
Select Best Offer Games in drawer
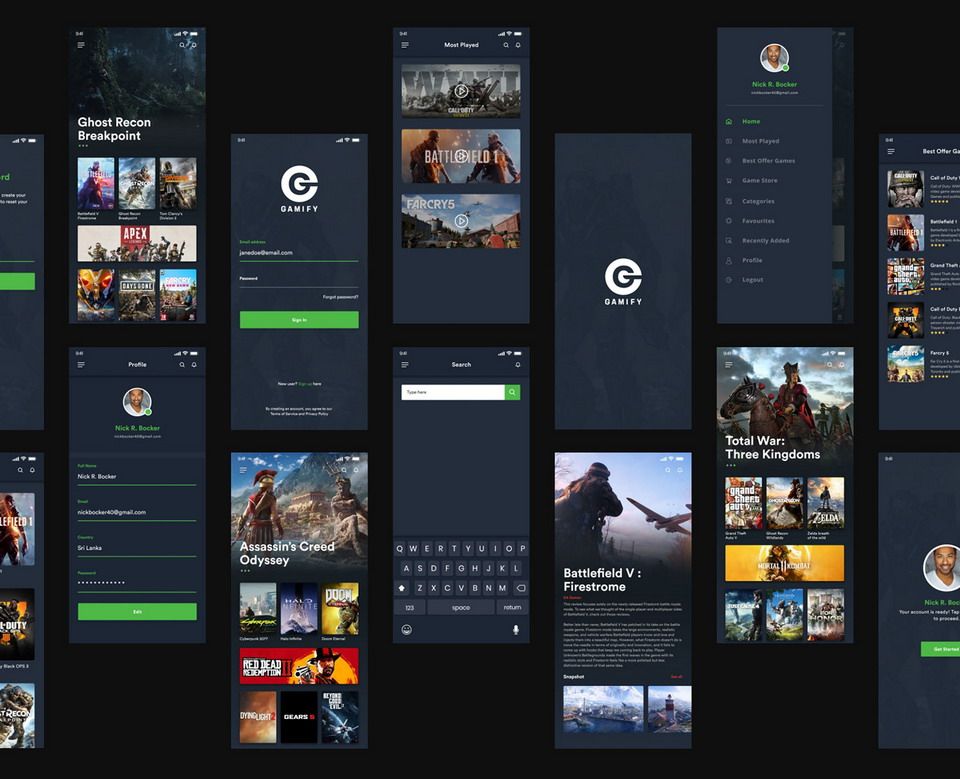click(x=768, y=161)
